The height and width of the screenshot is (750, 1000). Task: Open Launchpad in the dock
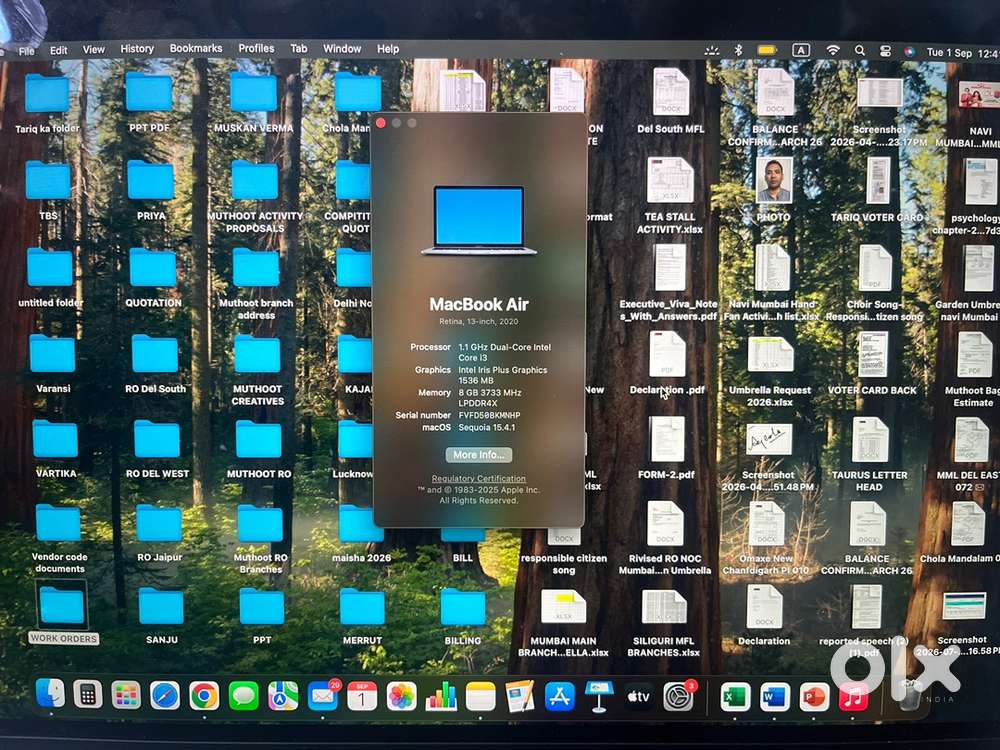tap(126, 695)
